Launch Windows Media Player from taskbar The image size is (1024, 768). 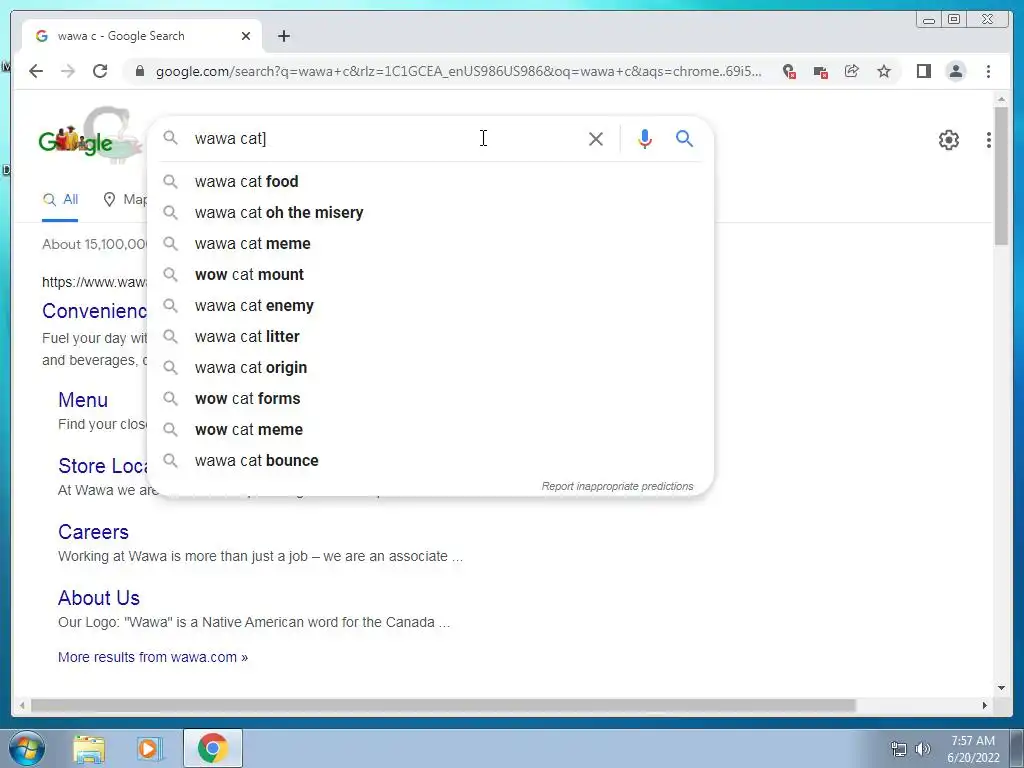click(150, 748)
